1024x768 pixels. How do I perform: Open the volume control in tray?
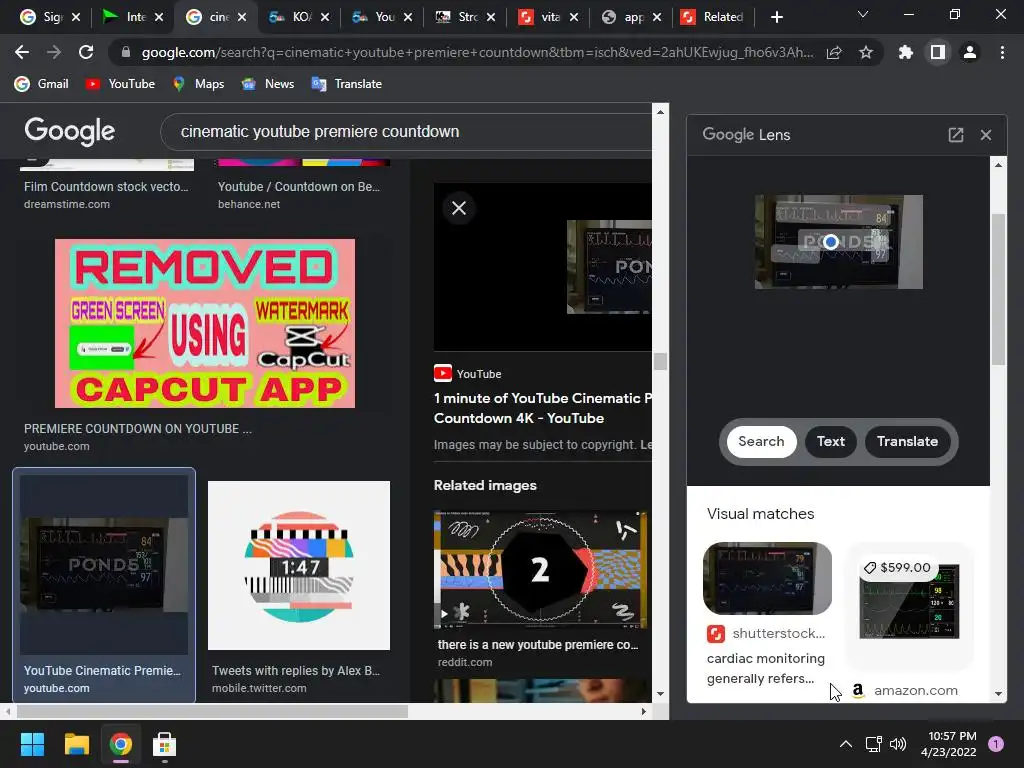(899, 744)
